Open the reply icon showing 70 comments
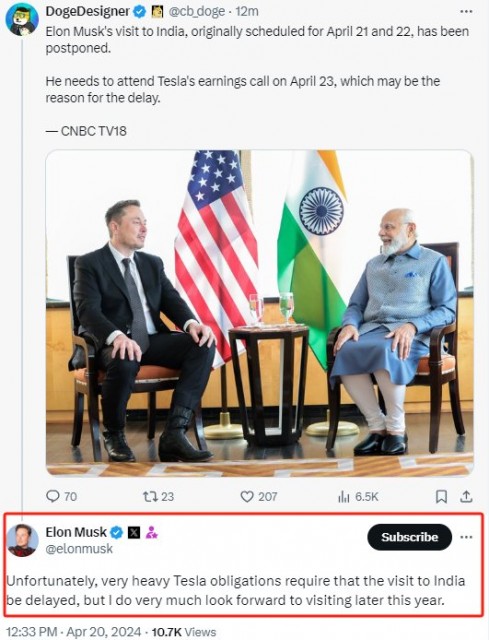 click(x=53, y=496)
